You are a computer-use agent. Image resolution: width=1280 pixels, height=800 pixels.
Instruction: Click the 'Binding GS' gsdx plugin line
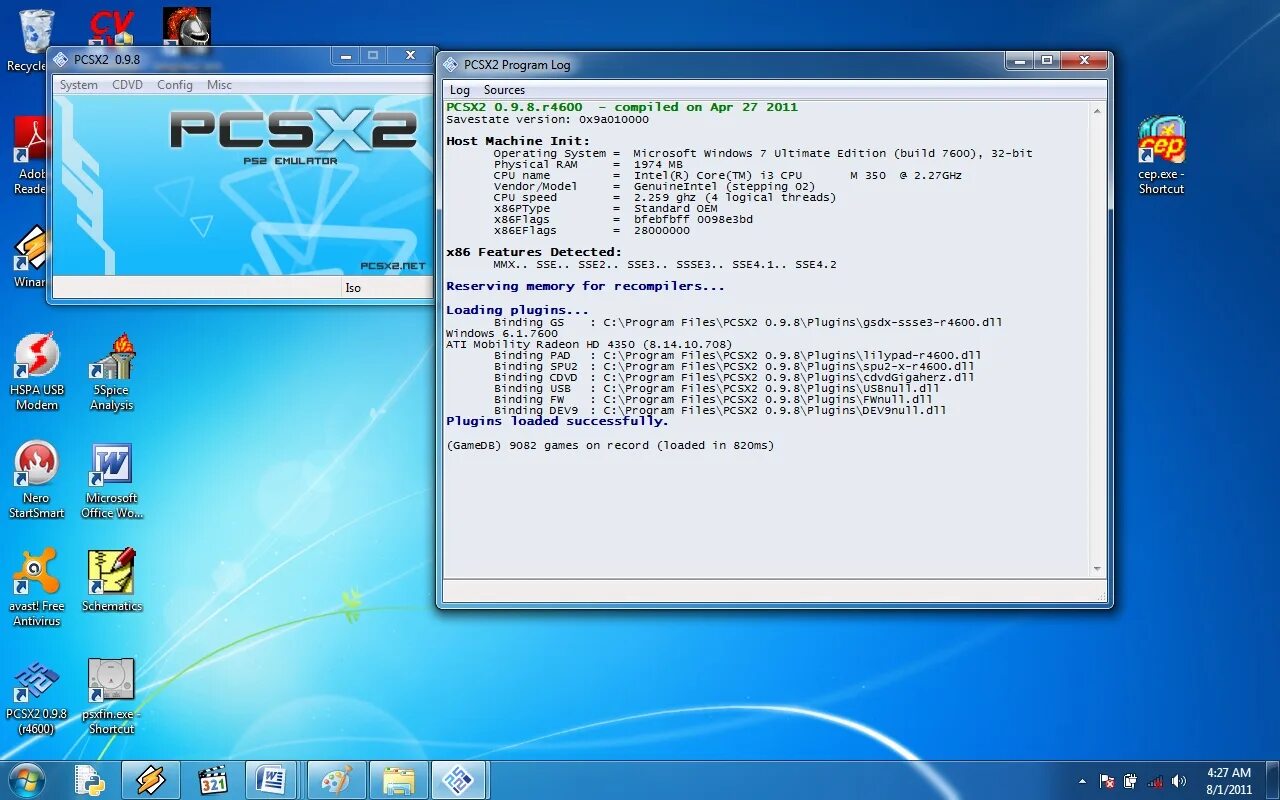coord(748,322)
